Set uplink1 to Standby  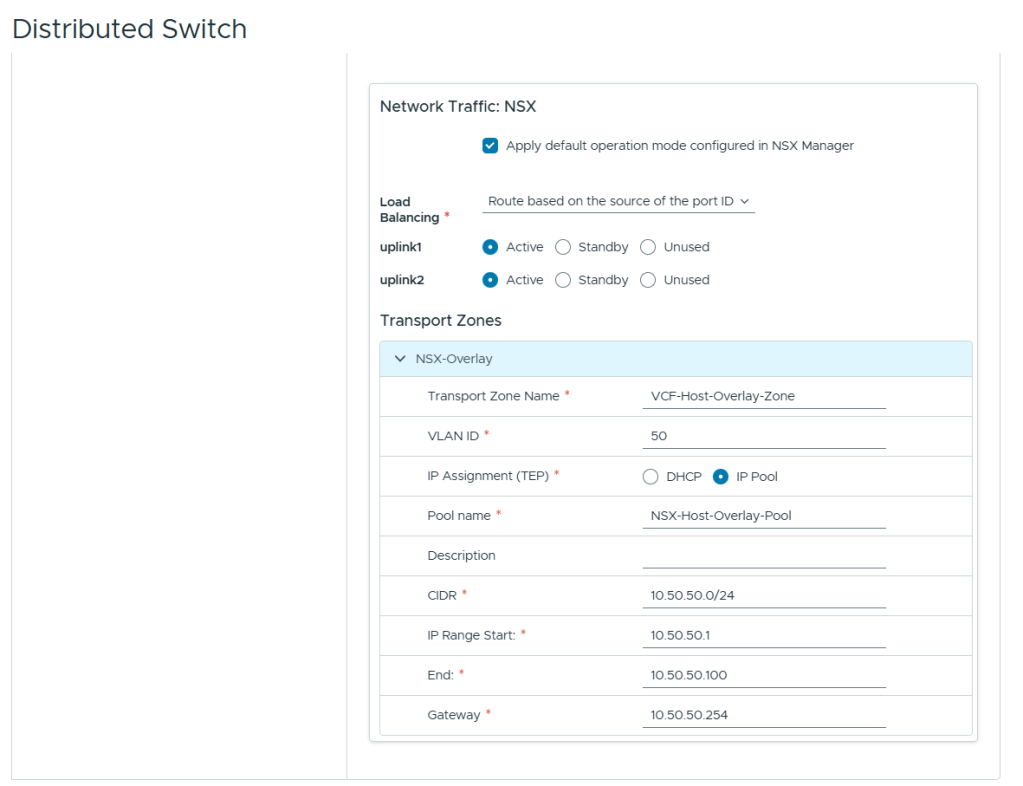point(563,247)
